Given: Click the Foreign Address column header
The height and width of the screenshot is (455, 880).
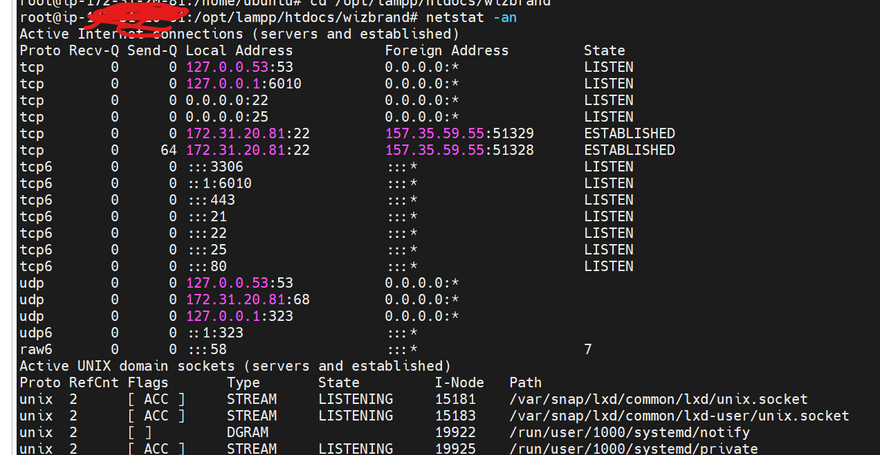Looking at the screenshot, I should pyautogui.click(x=446, y=51).
